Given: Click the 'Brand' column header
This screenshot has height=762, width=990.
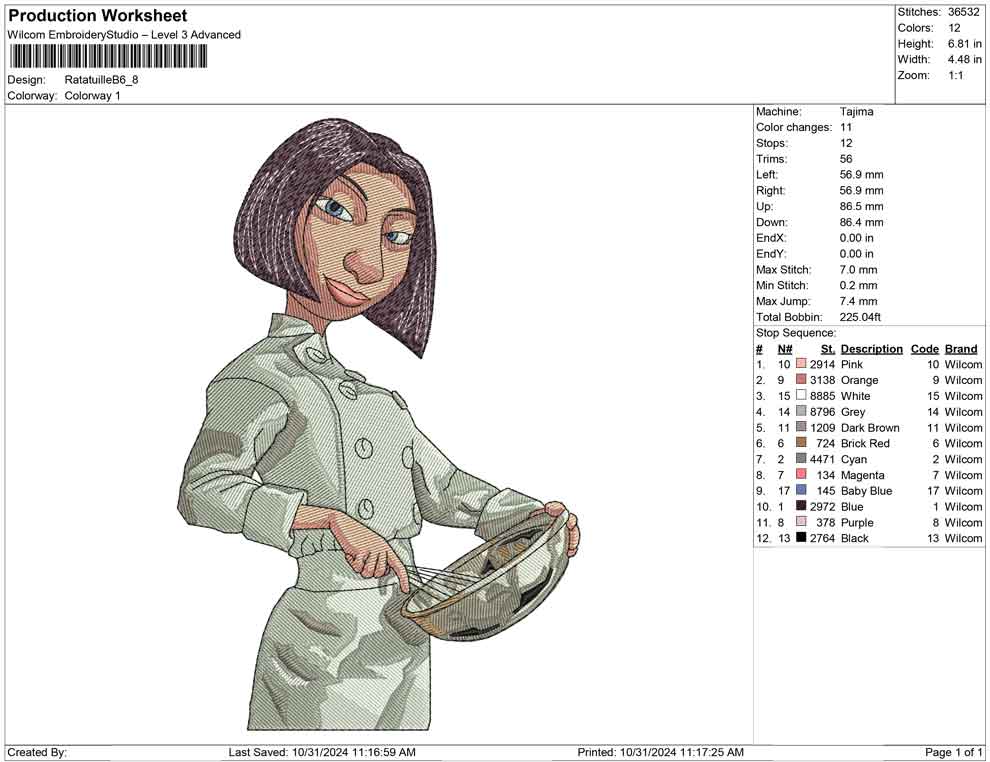Looking at the screenshot, I should pos(960,348).
